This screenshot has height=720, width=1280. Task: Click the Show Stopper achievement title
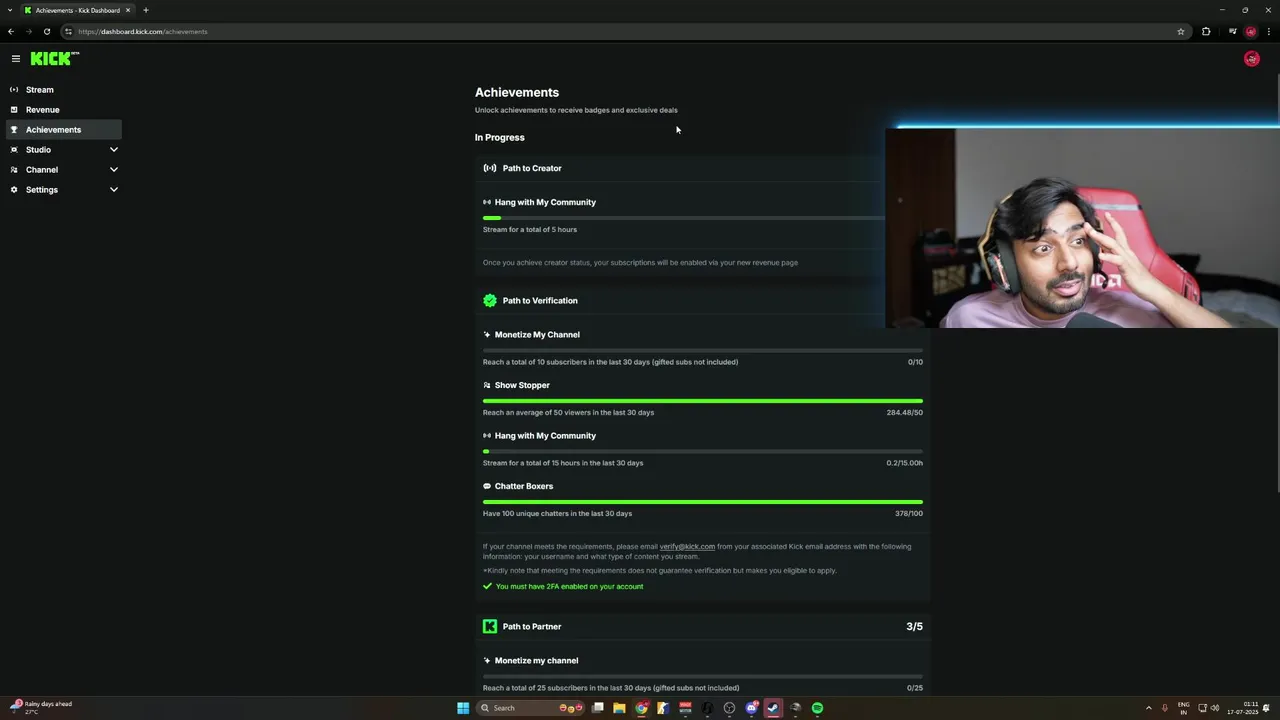[522, 385]
